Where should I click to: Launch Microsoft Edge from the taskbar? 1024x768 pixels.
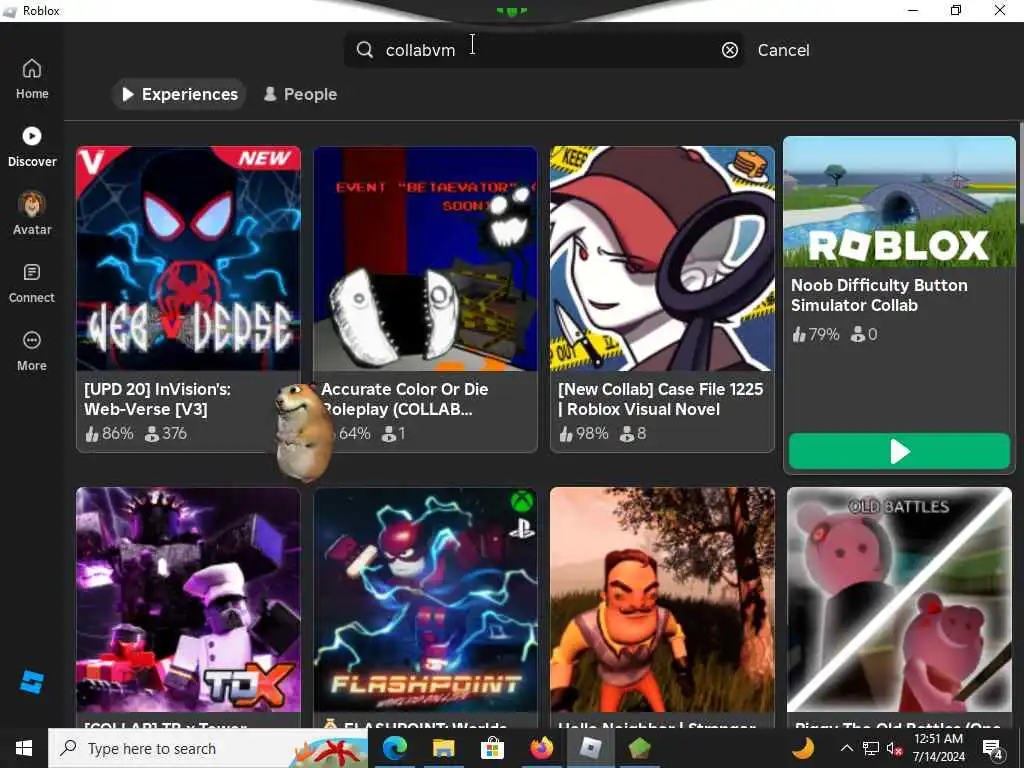click(395, 748)
